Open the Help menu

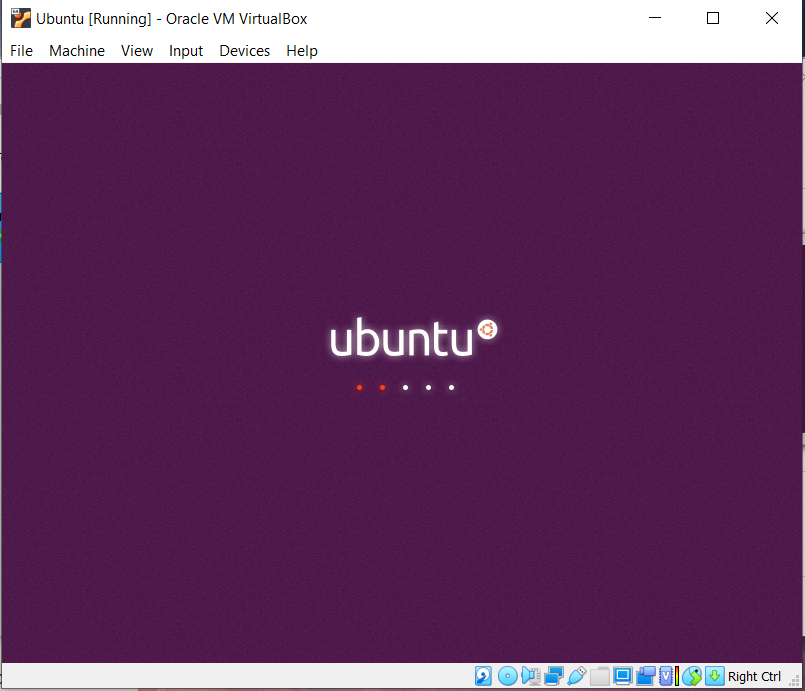coord(302,51)
